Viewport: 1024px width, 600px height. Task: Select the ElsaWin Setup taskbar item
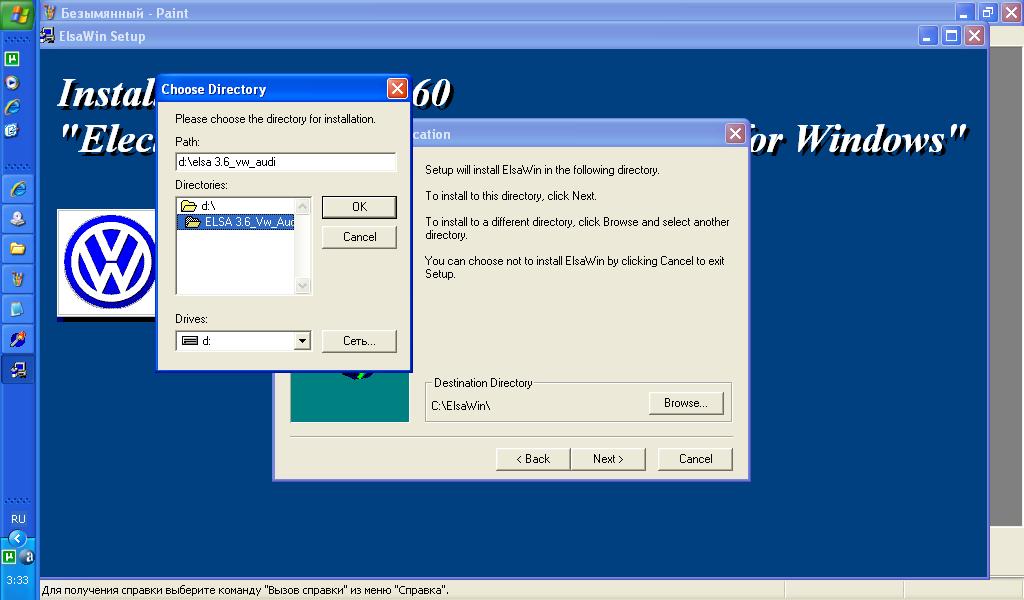[18, 370]
